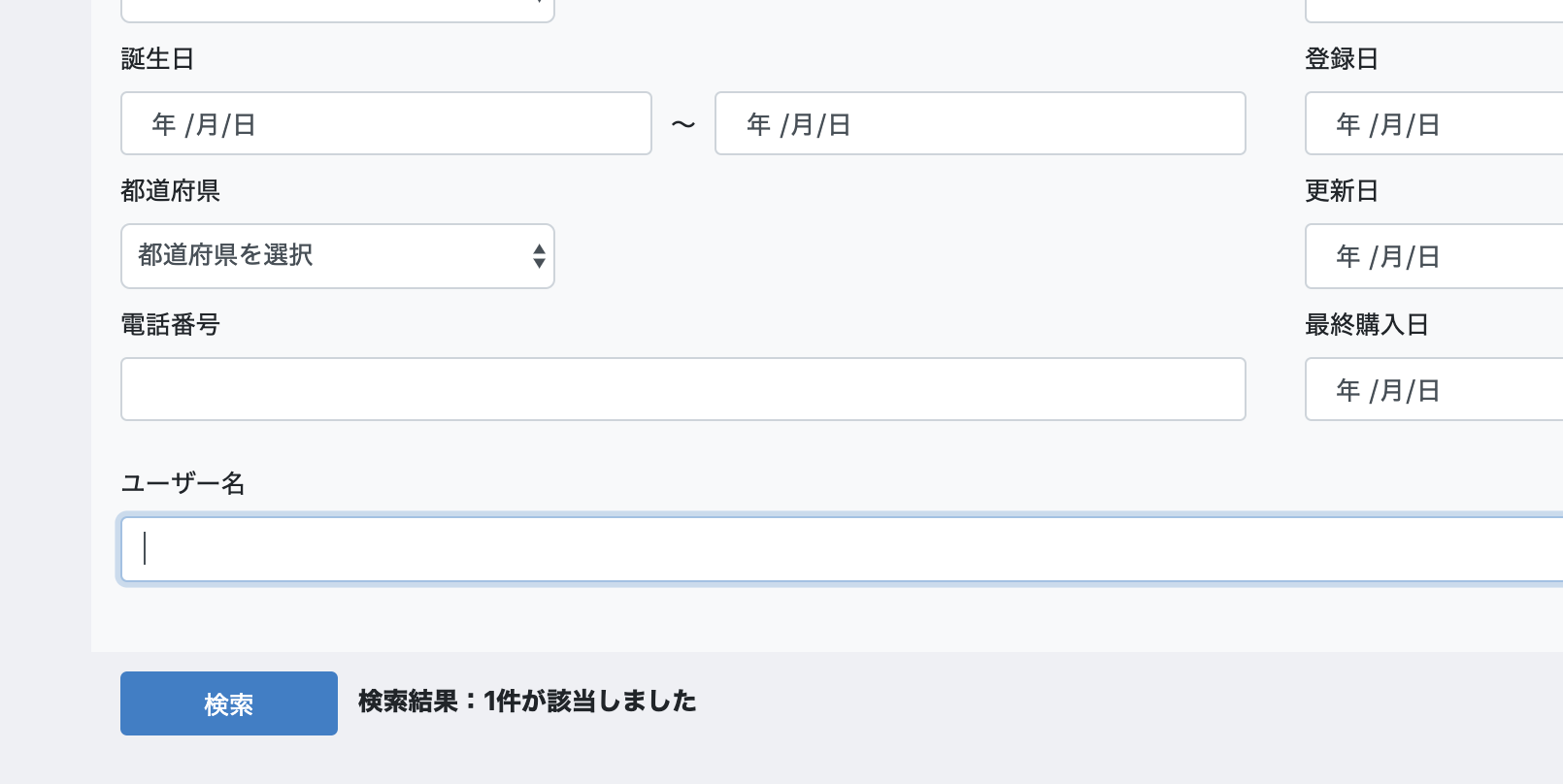Select day segment of birthday start date
Viewport: 1563px width, 784px height.
245,124
